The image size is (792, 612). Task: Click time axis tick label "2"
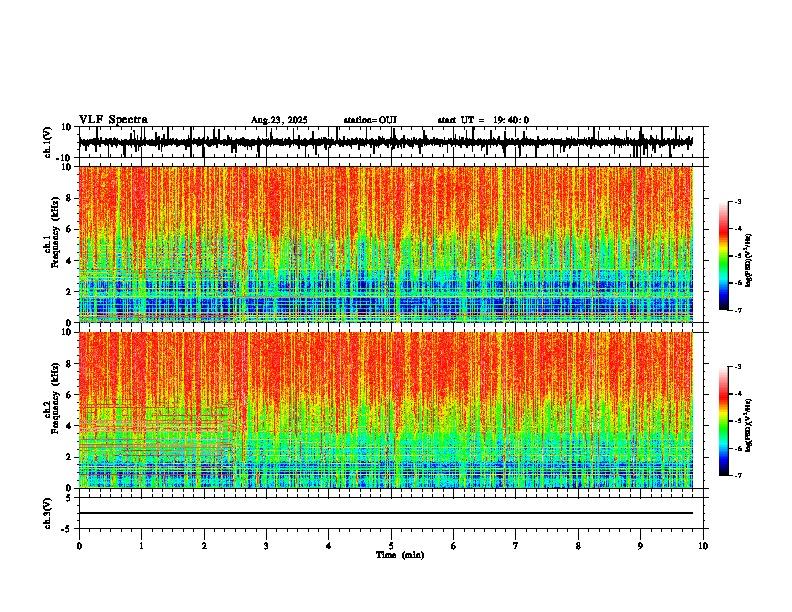[x=204, y=546]
